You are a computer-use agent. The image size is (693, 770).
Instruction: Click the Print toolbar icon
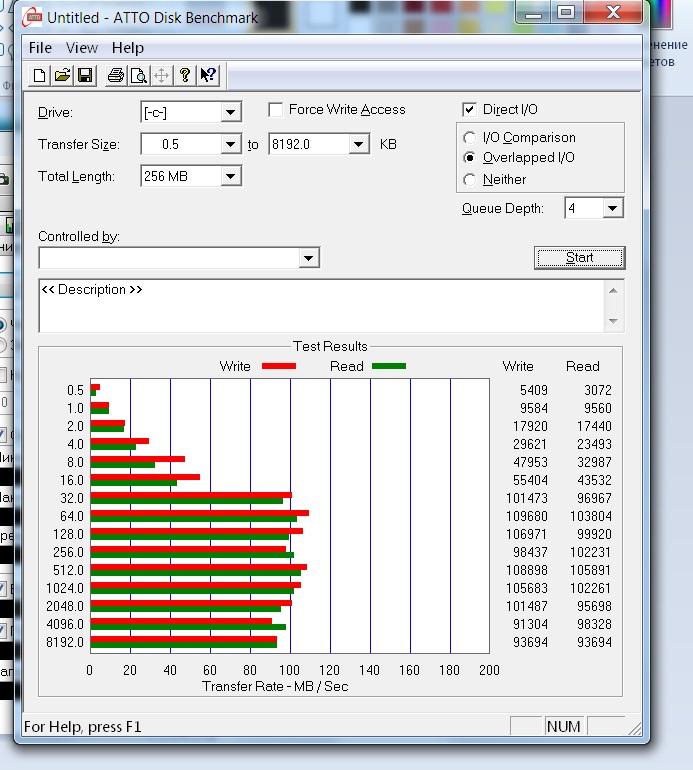tap(116, 75)
